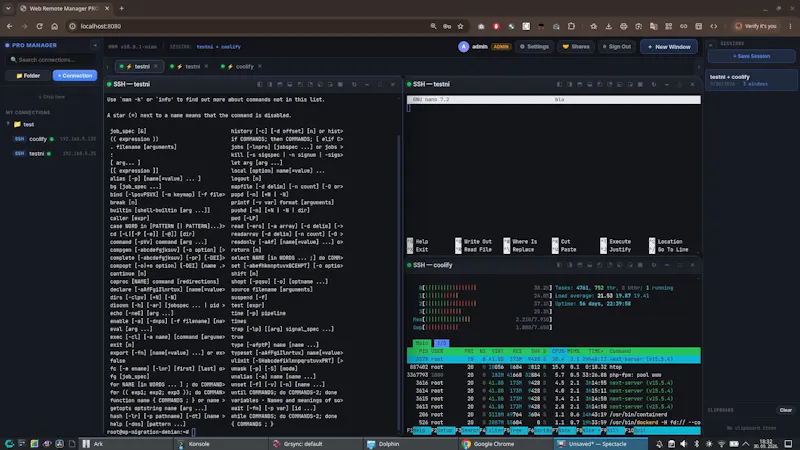Open Dolphin file manager from taskbar

[410, 444]
